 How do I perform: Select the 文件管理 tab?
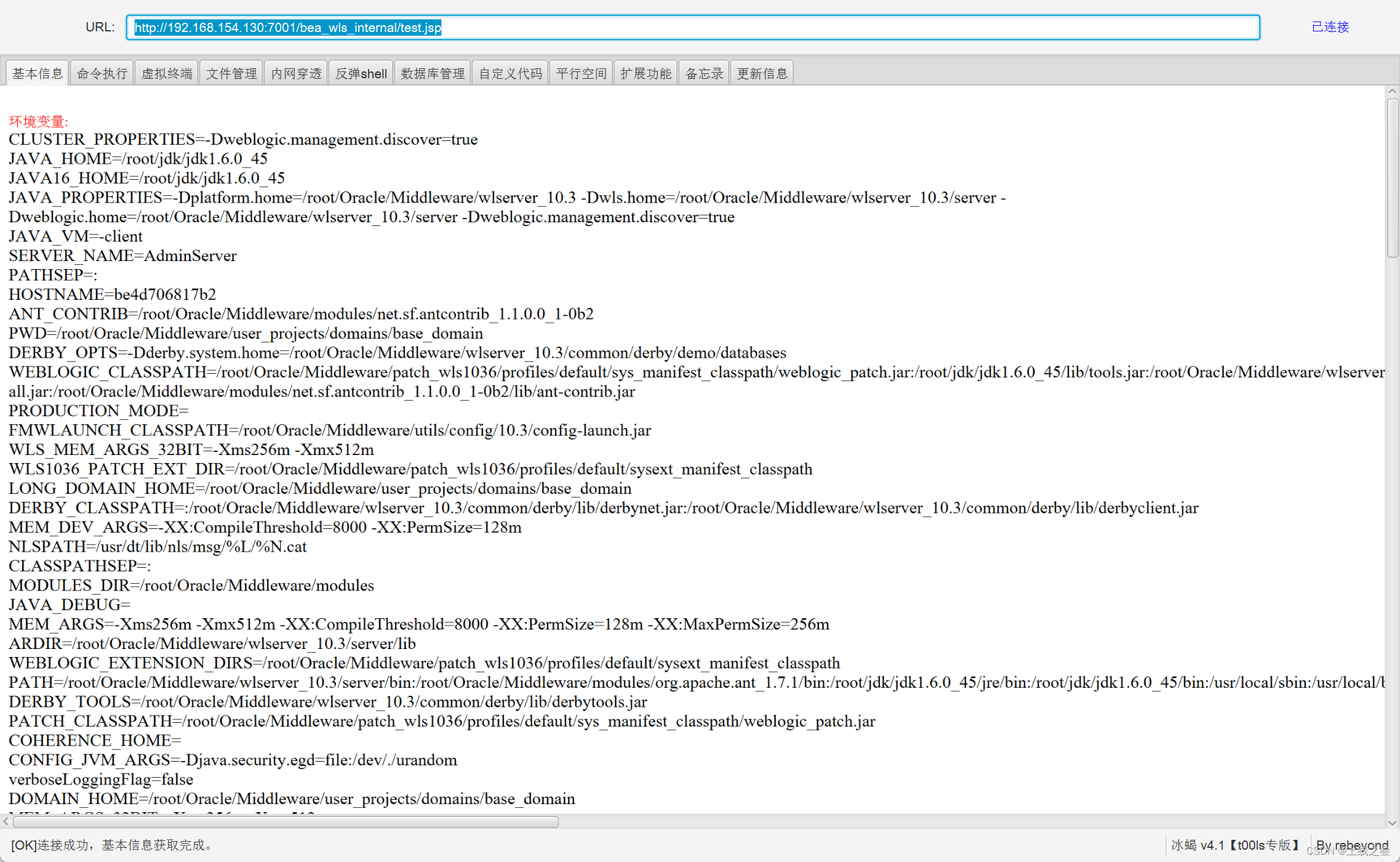(x=231, y=74)
